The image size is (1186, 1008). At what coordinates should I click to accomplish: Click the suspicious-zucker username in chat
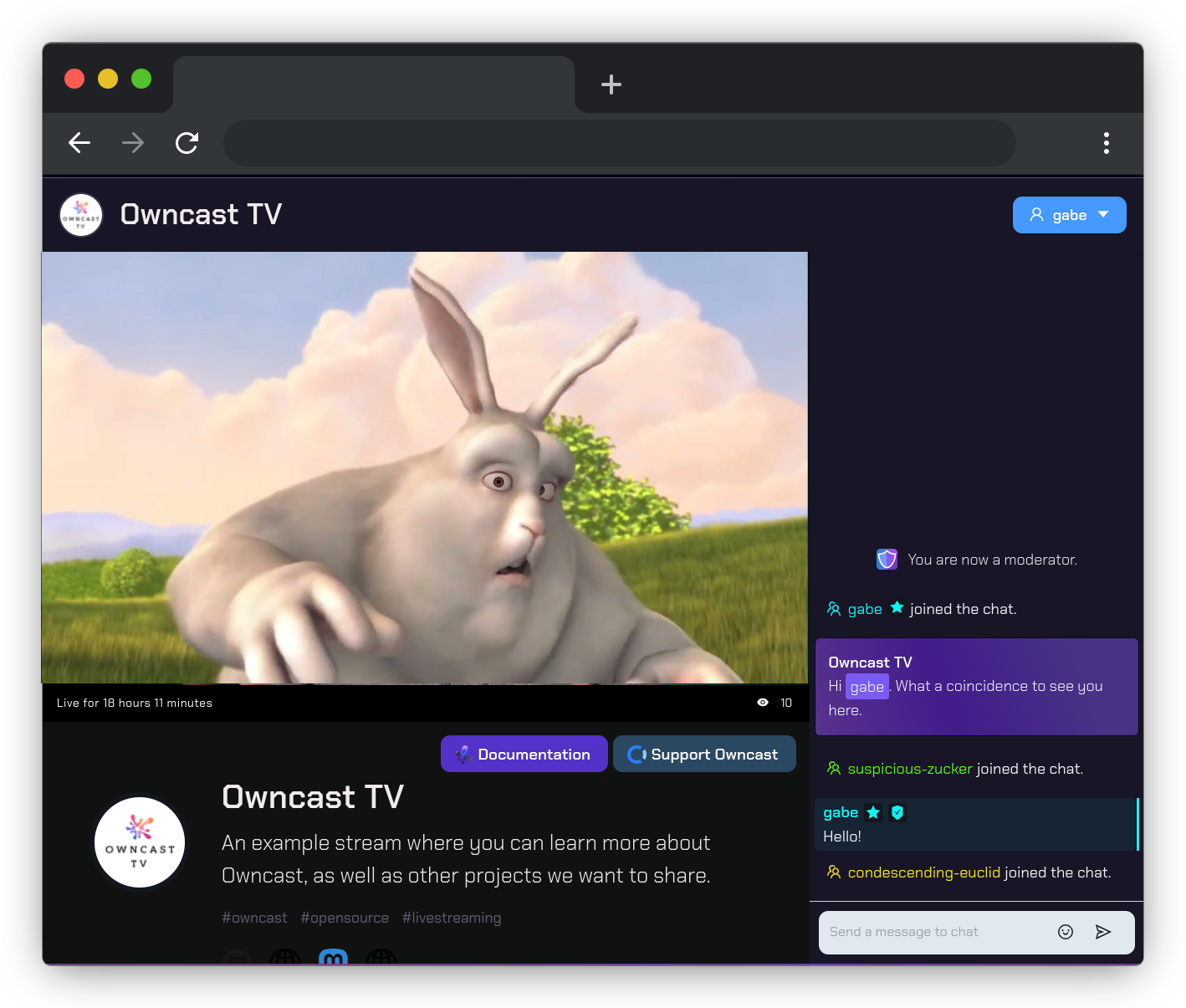909,769
